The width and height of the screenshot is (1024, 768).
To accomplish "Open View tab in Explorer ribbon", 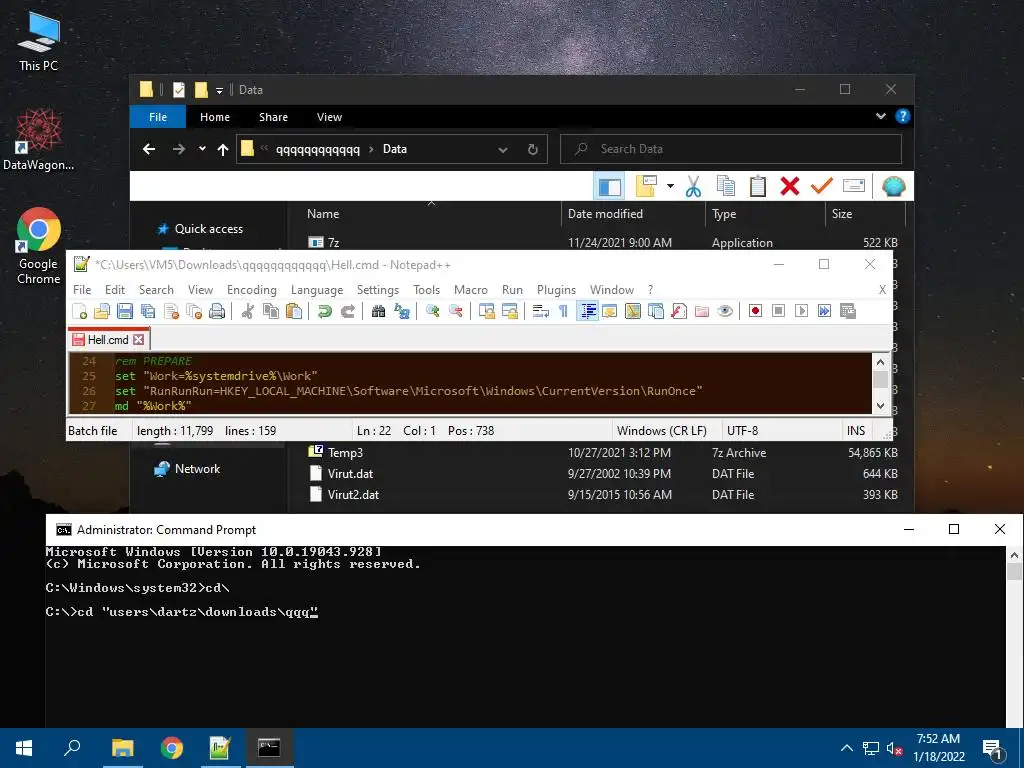I will 329,117.
